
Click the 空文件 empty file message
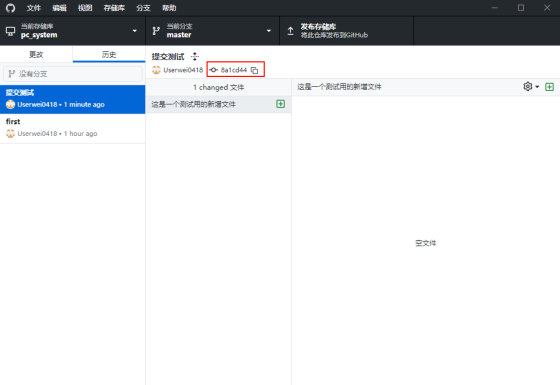426,243
